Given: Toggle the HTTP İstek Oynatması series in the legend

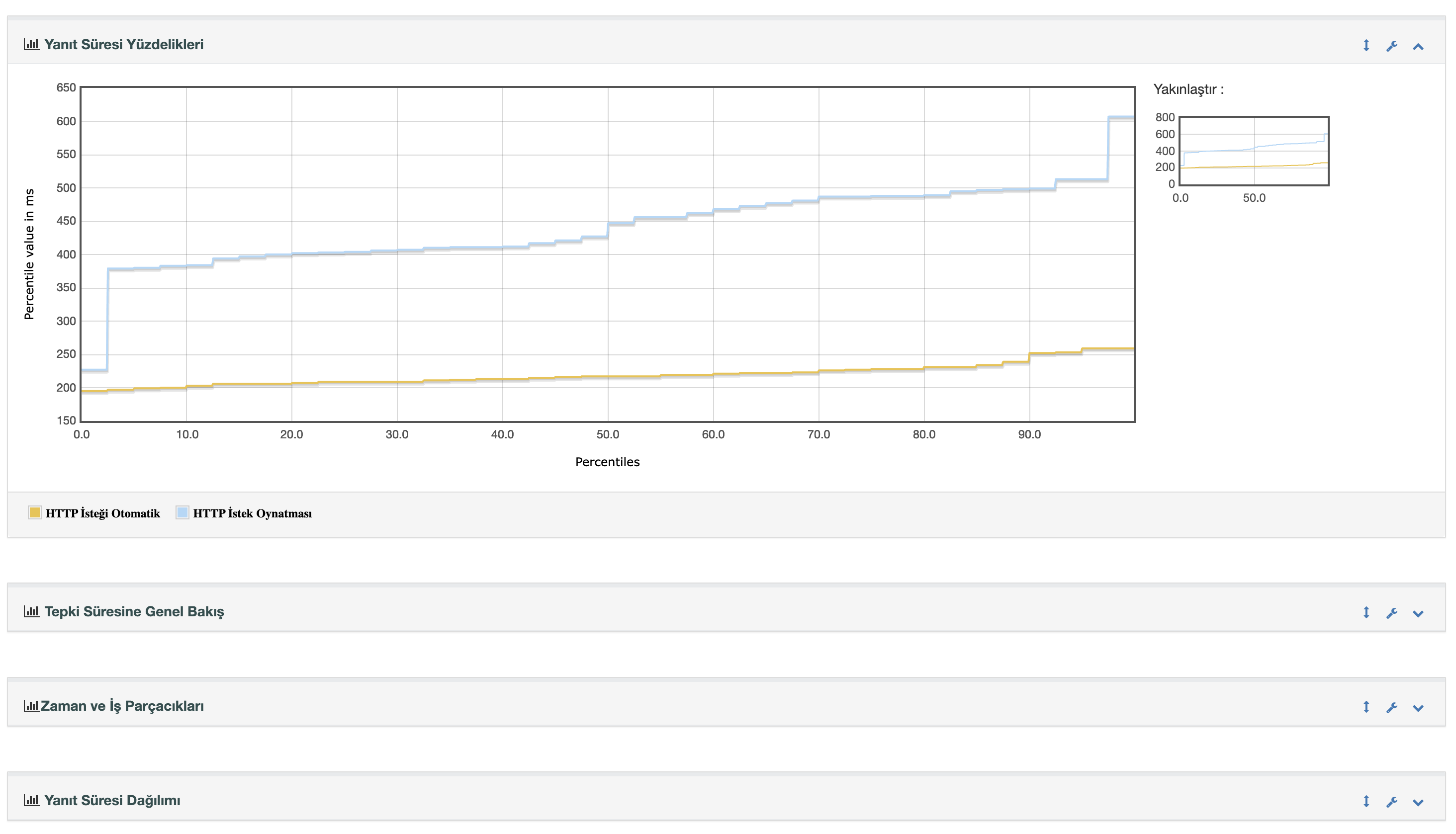Looking at the screenshot, I should (253, 513).
